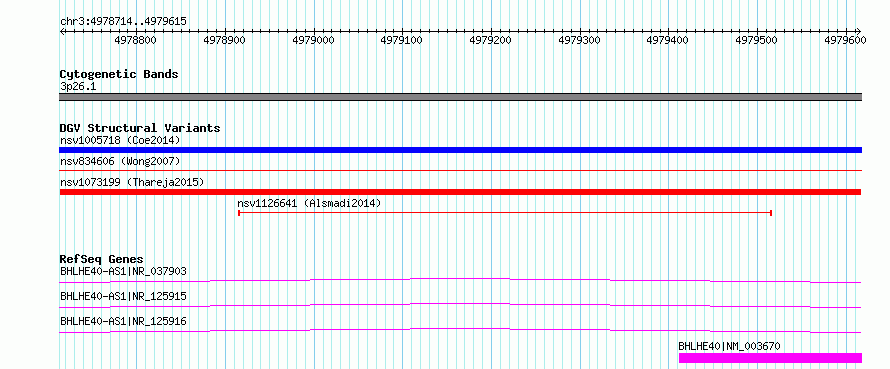Viewport: 890px width, 369px height.
Task: Click the BHLHE40-AS1|NR_037903 transcript label
Action: [x=123, y=271]
